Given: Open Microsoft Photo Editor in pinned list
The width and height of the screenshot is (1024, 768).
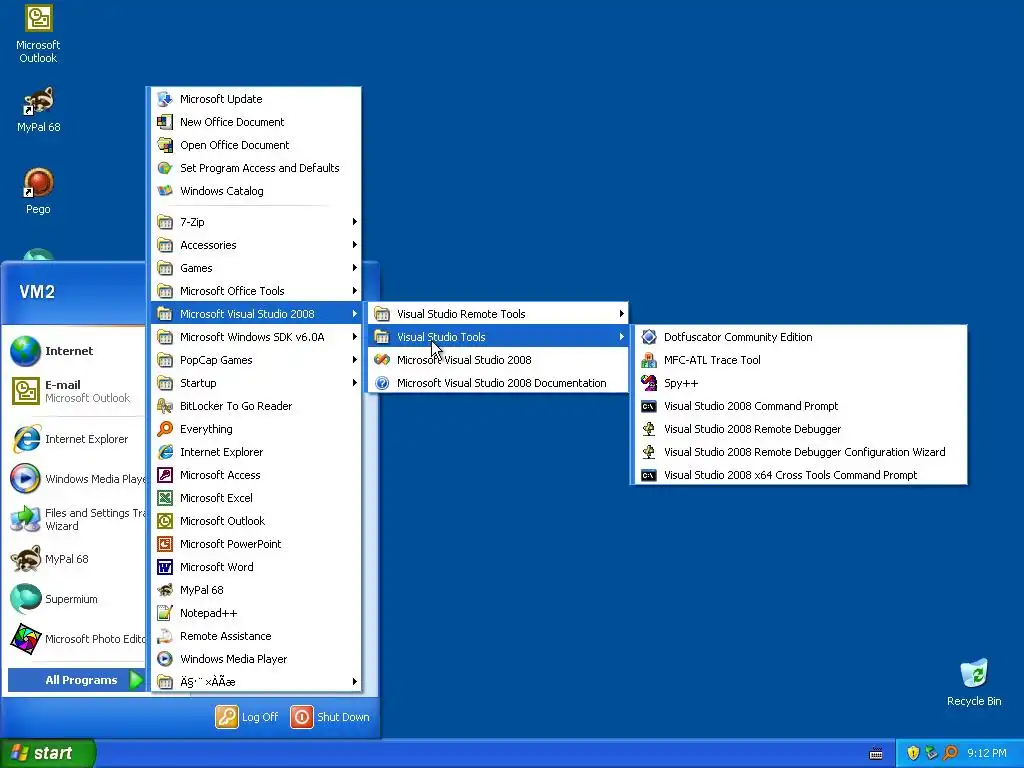Looking at the screenshot, I should click(77, 639).
